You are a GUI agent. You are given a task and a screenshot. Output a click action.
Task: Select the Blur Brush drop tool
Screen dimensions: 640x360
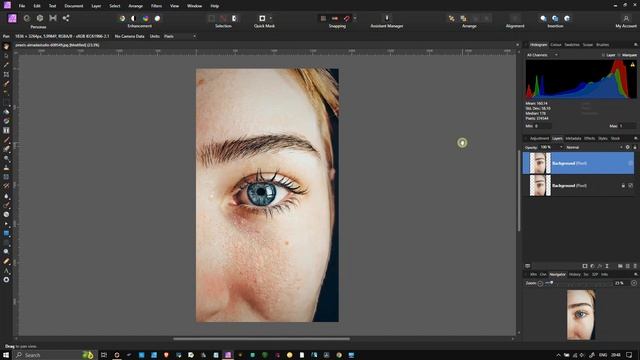(x=6, y=196)
